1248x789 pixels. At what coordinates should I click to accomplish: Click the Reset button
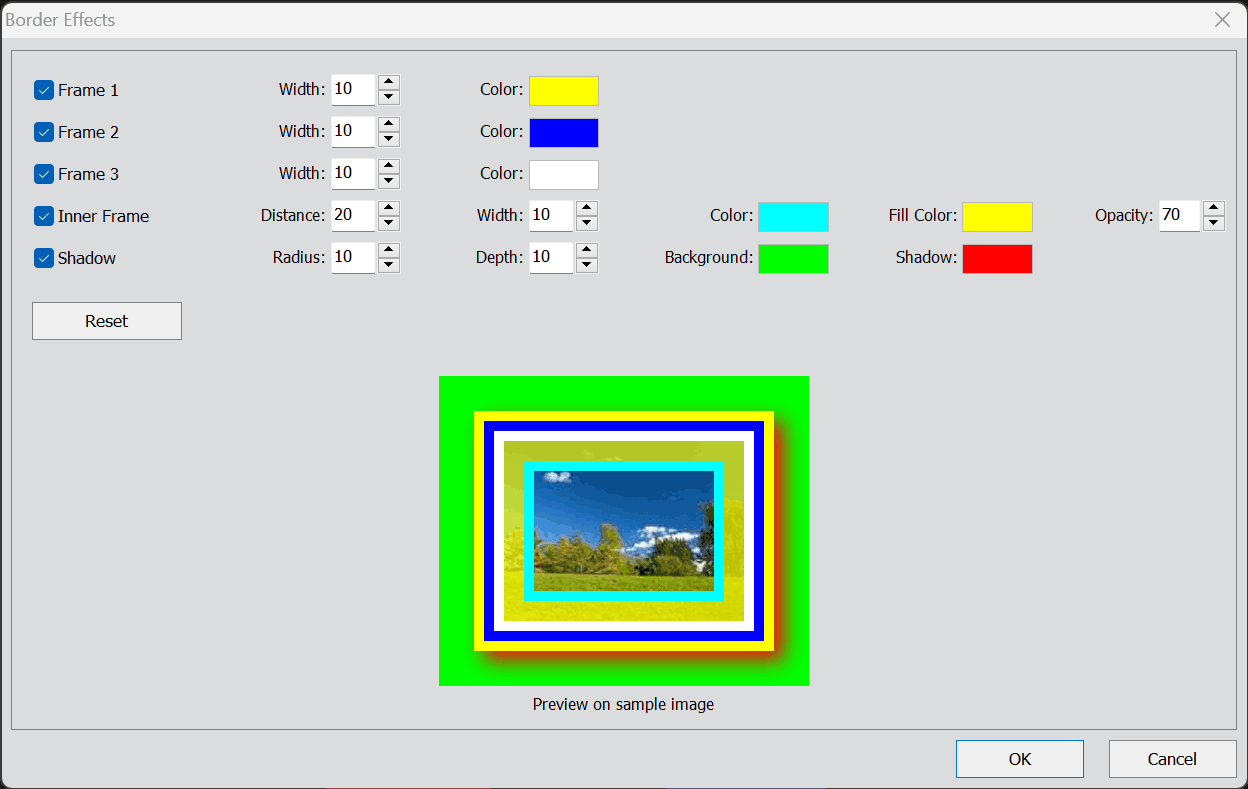(x=107, y=321)
